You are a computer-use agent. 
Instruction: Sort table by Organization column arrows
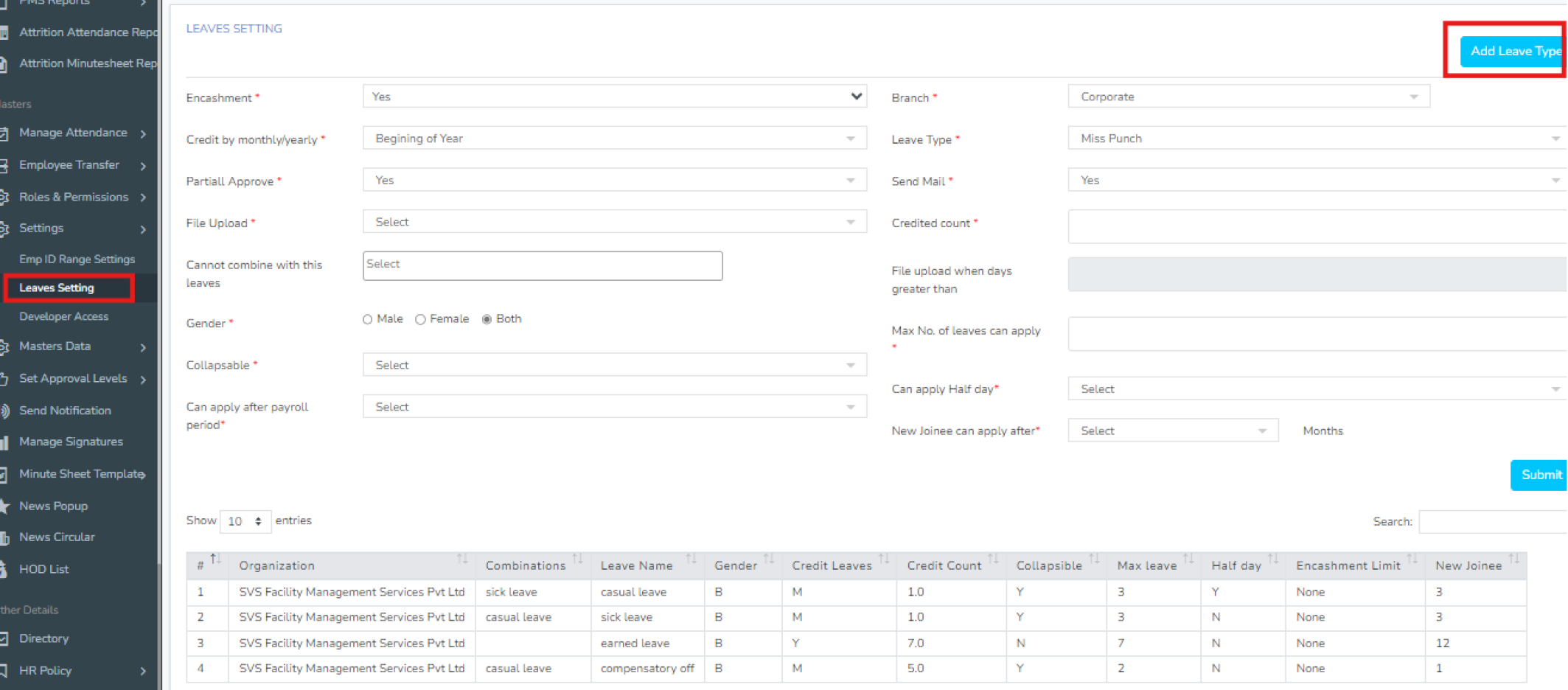(x=462, y=560)
